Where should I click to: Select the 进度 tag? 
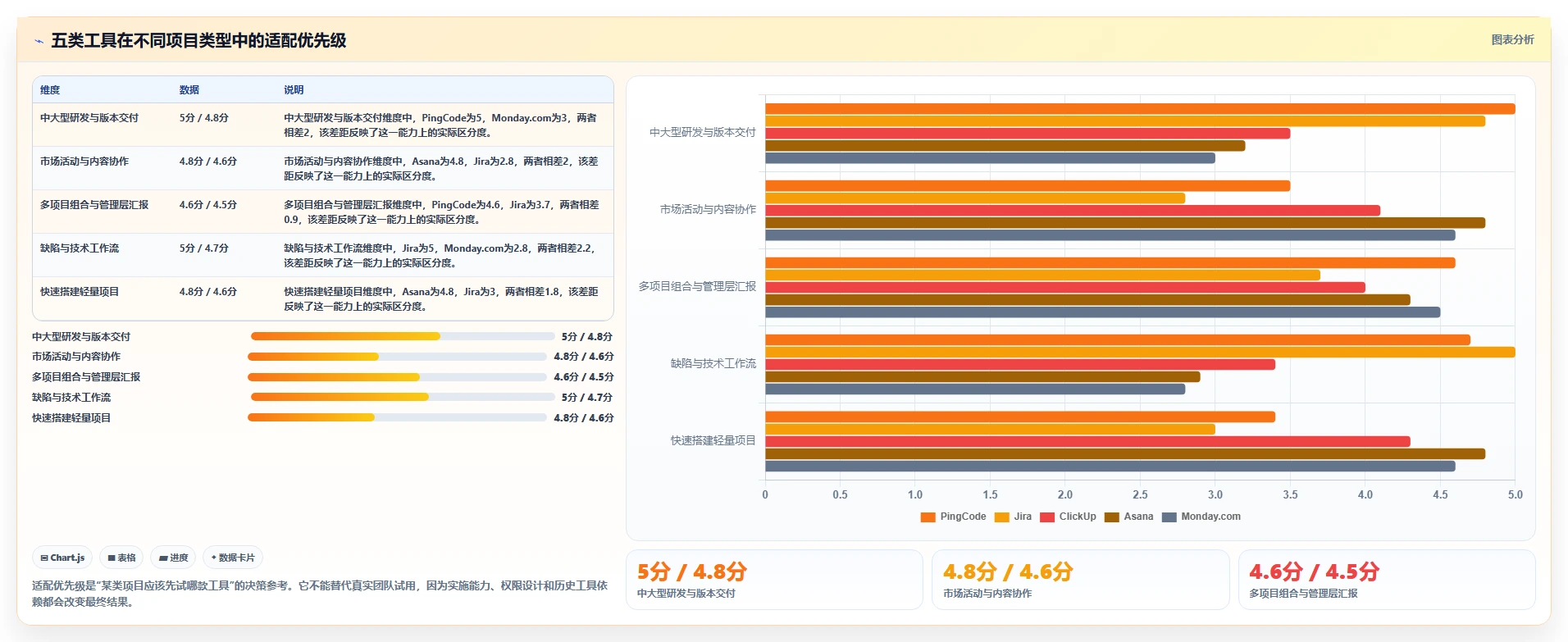click(x=173, y=558)
